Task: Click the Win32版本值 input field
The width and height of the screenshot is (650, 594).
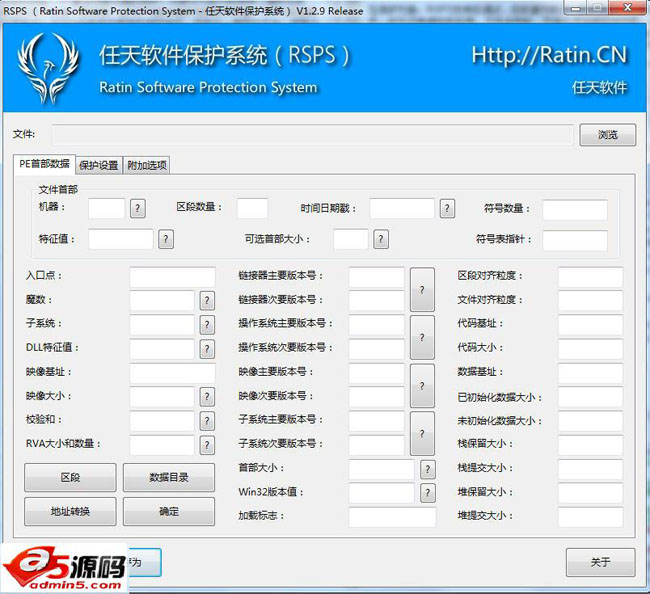Action: [x=381, y=493]
